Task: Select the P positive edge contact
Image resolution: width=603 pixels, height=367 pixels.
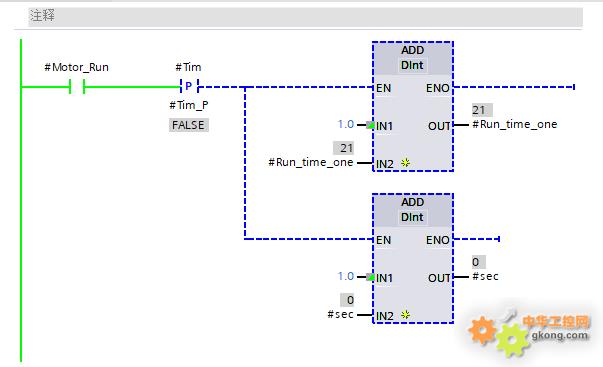Action: click(x=189, y=86)
